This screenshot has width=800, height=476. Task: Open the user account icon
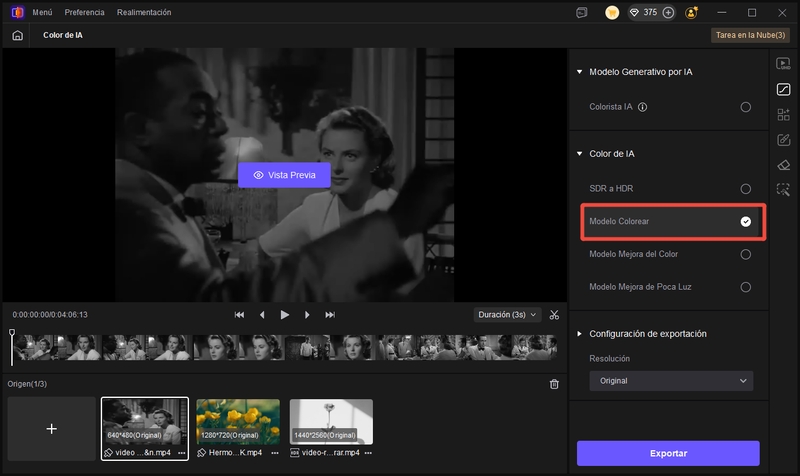(691, 12)
